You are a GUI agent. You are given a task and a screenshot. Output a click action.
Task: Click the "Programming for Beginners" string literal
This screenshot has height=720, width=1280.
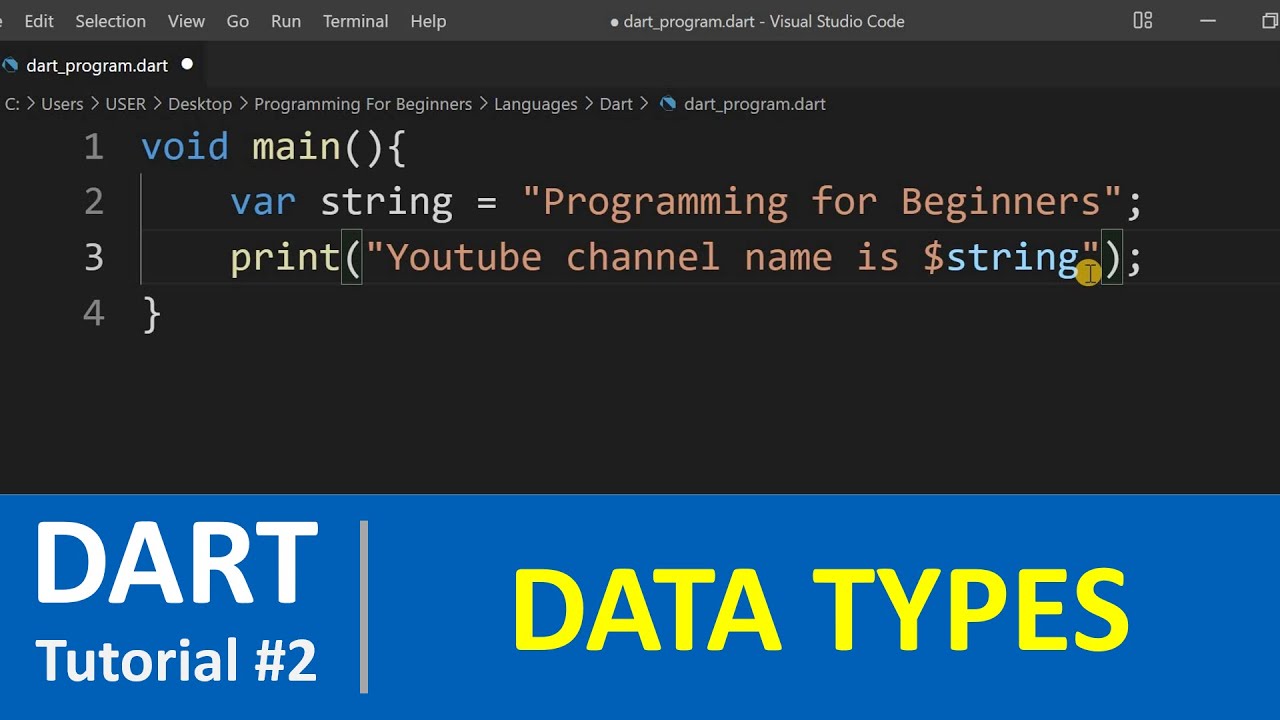822,203
